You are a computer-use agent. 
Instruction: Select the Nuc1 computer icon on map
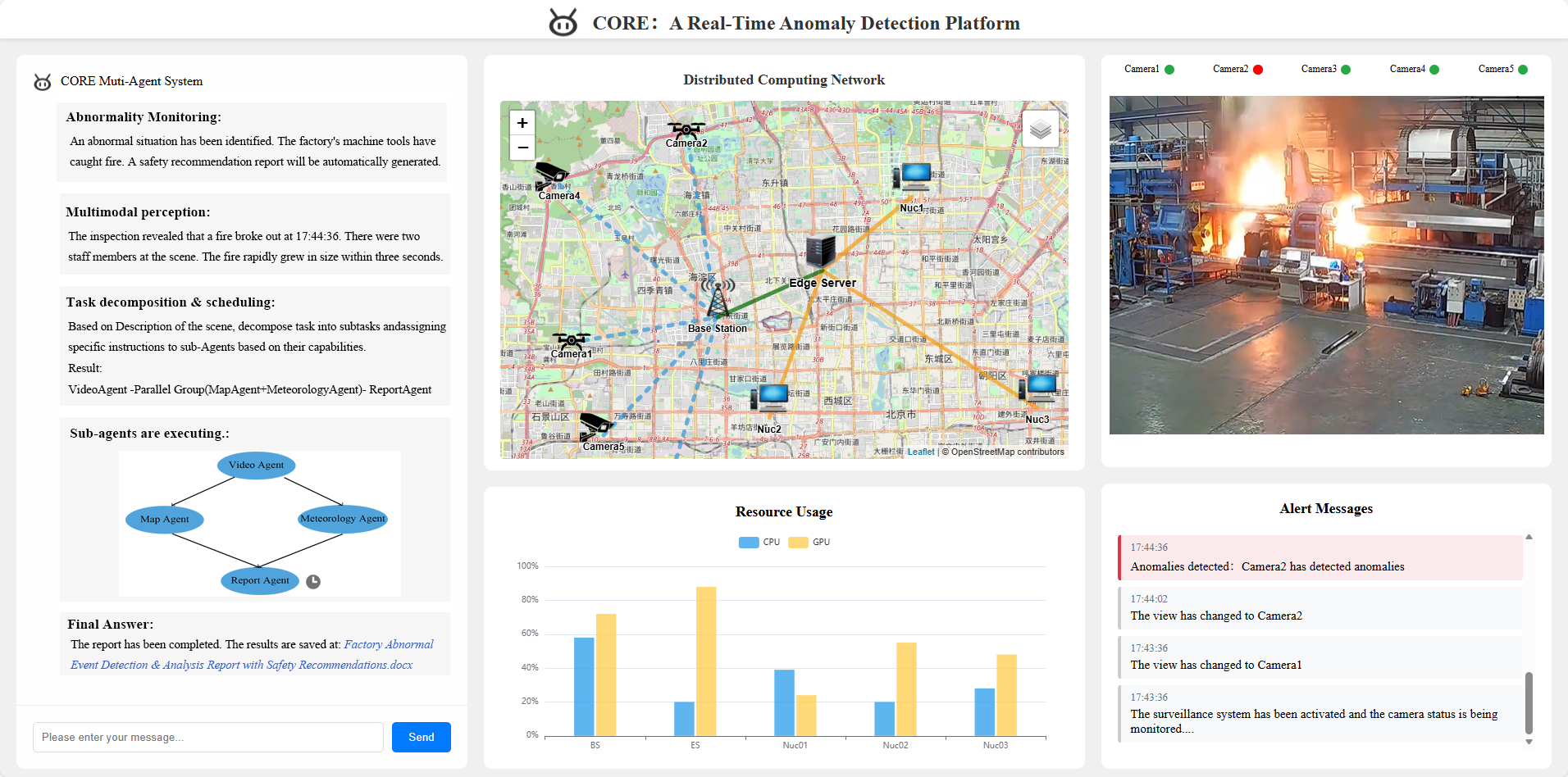(x=913, y=178)
